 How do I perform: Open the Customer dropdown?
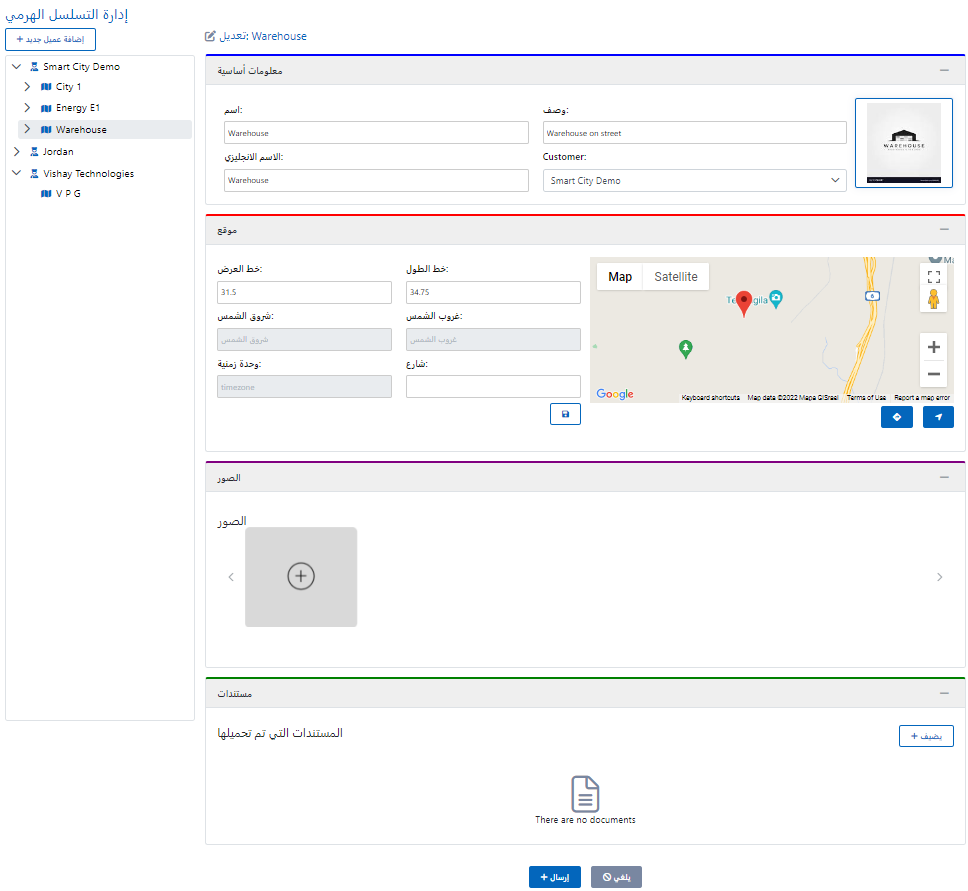[694, 181]
